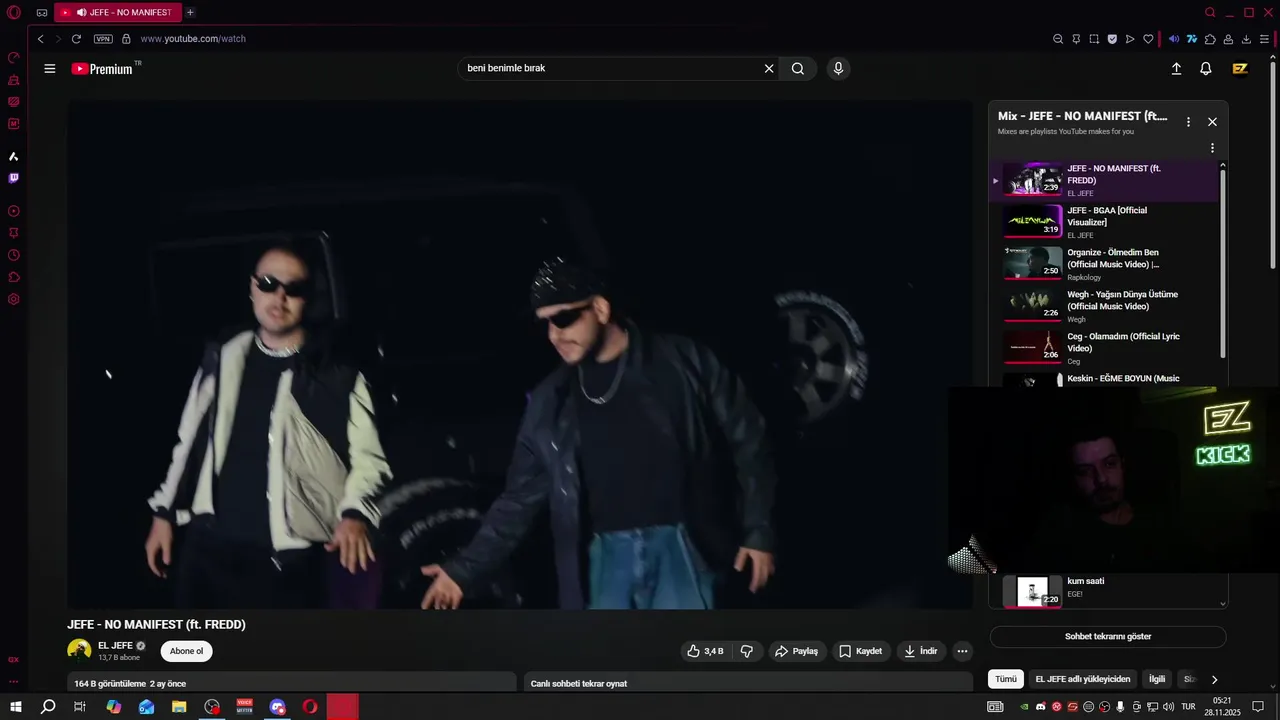This screenshot has height=720, width=1280.
Task: Select the JEFE - NO MANIFEST tab
Action: [118, 13]
